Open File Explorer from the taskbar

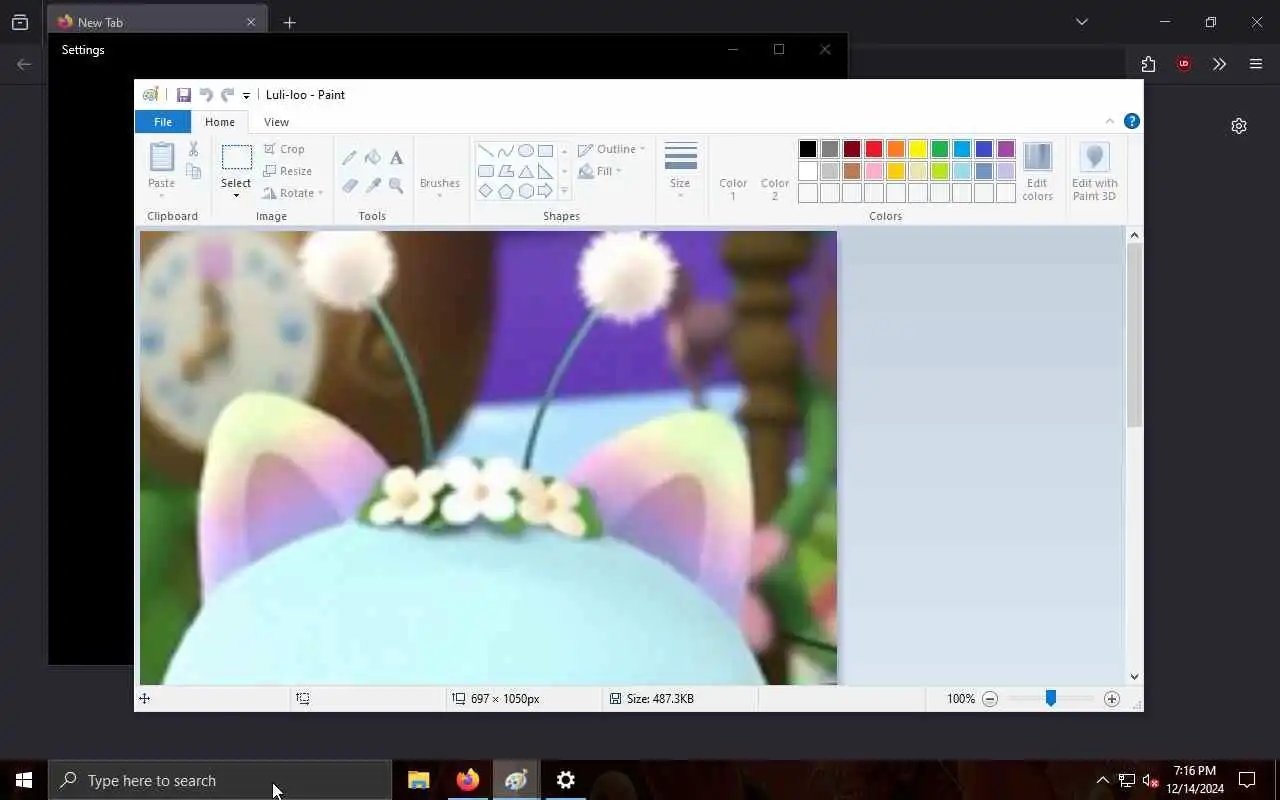419,780
